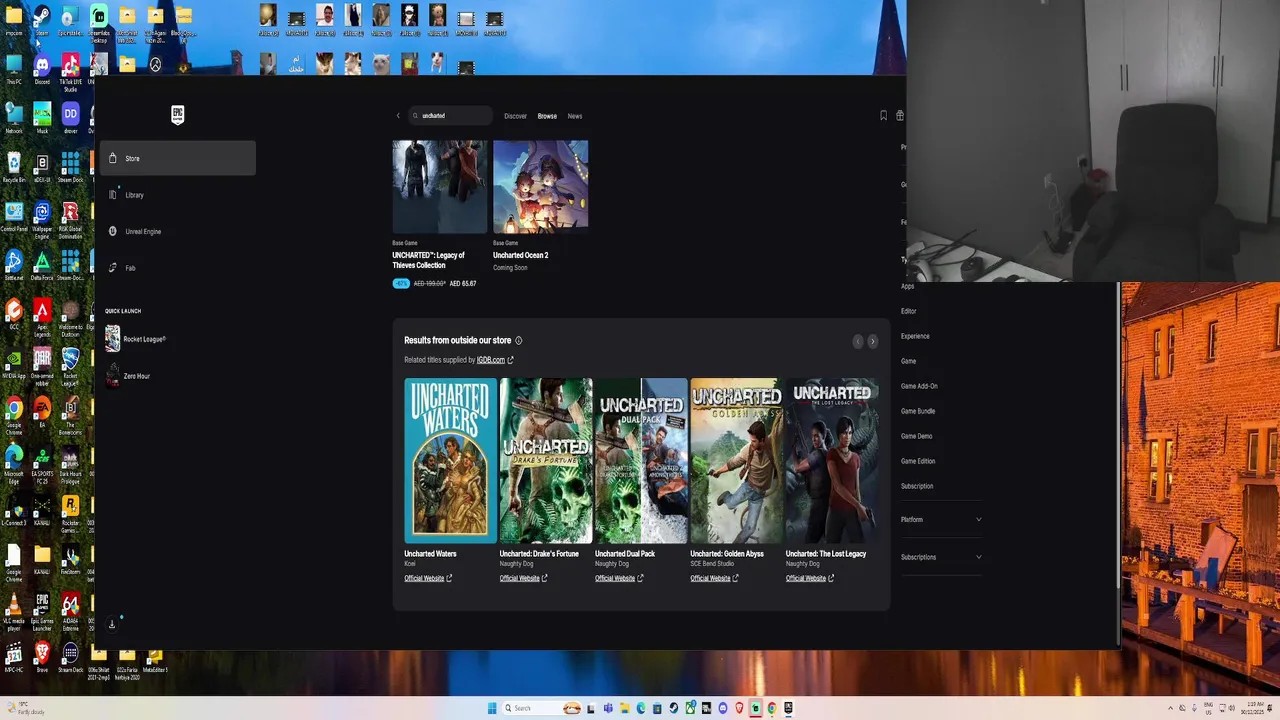Viewport: 1280px width, 720px height.
Task: Open the wishlist bookmark icon
Action: (x=883, y=116)
